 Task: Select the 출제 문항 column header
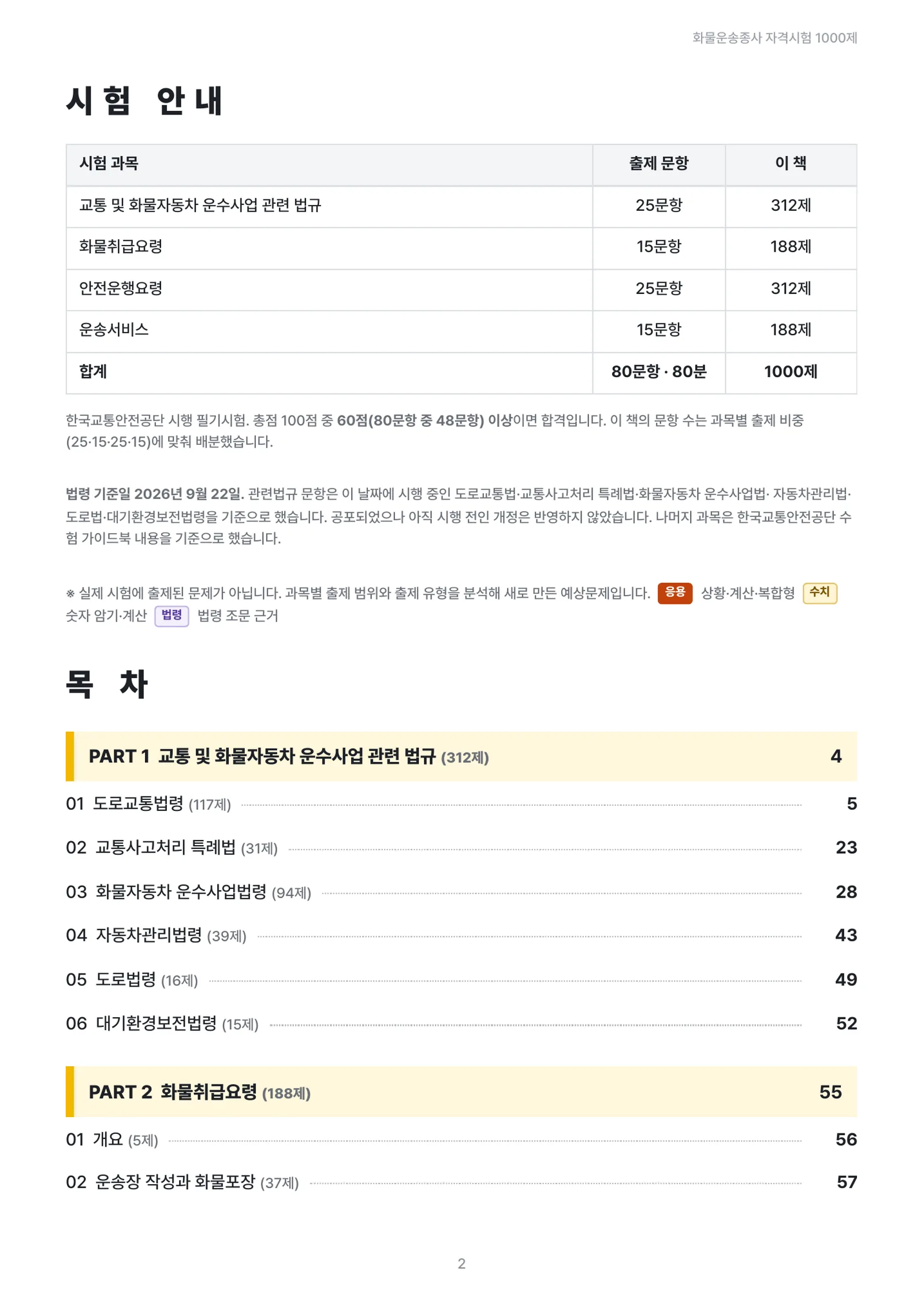659,165
